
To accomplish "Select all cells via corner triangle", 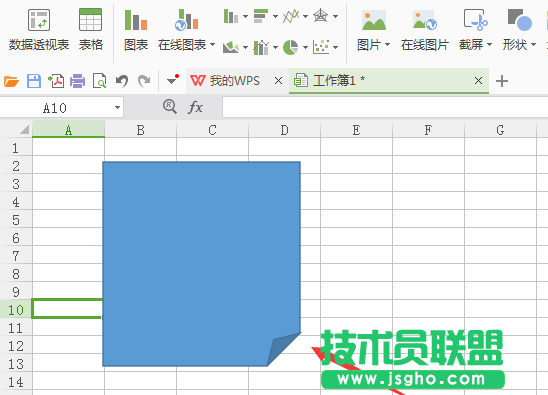I will coord(24,130).
